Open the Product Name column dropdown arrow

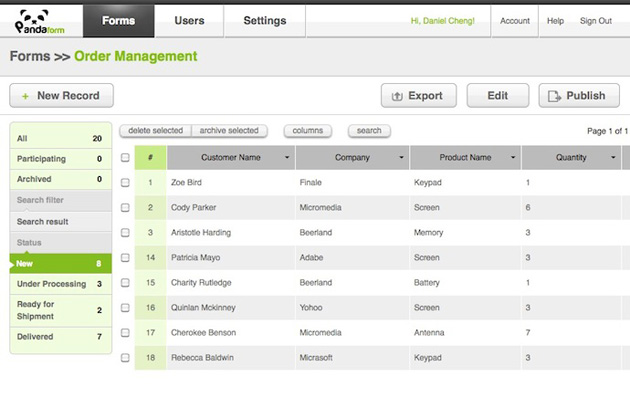pos(513,158)
